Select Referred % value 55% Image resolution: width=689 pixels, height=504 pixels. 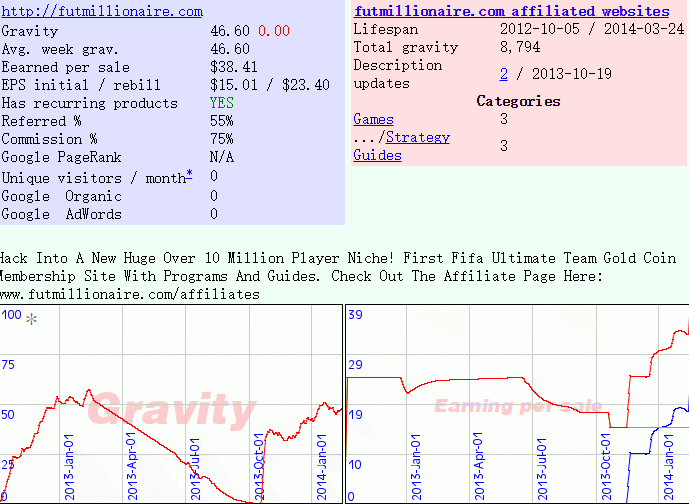(222, 121)
